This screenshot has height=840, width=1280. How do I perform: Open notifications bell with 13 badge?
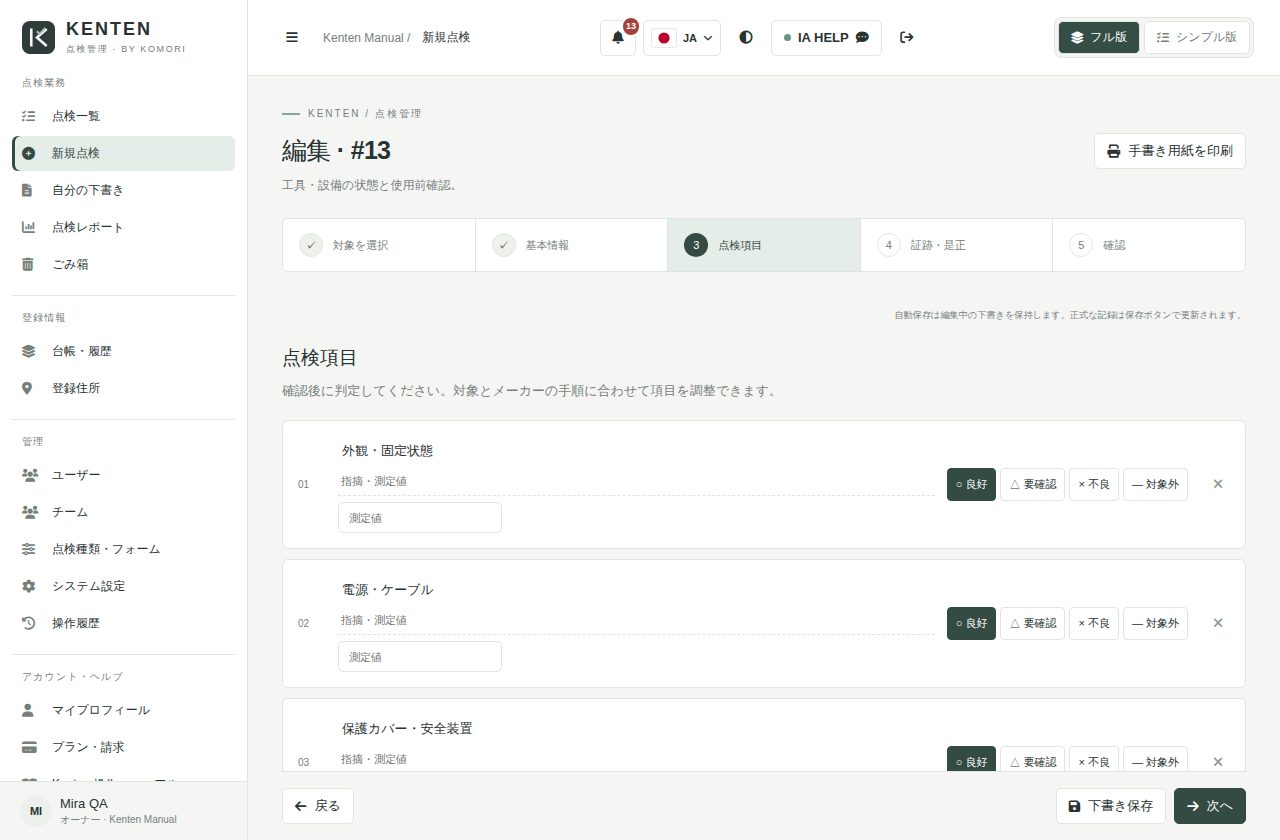point(618,38)
